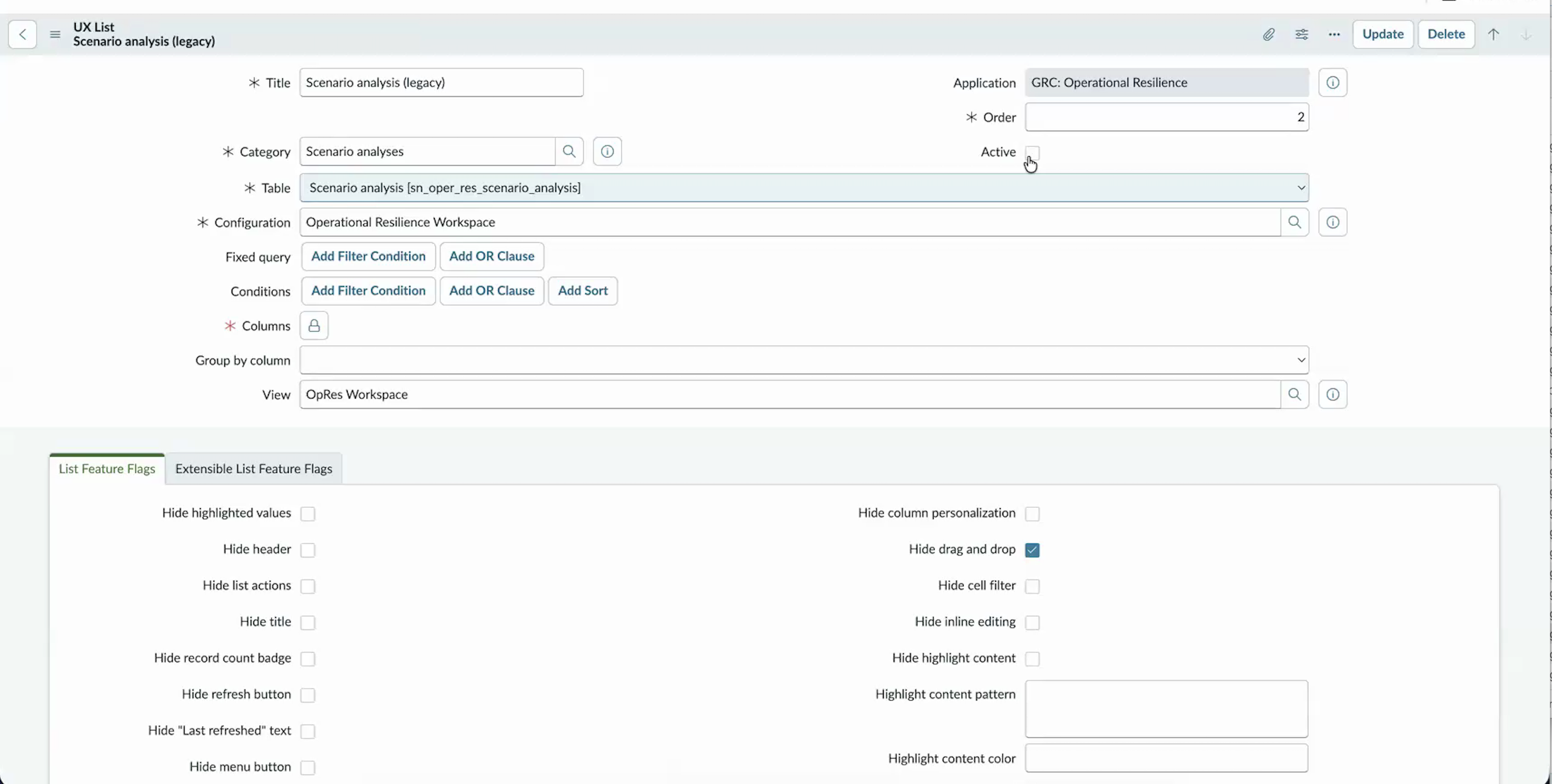Add Filter Condition for Fixed query
The image size is (1552, 784).
click(368, 257)
